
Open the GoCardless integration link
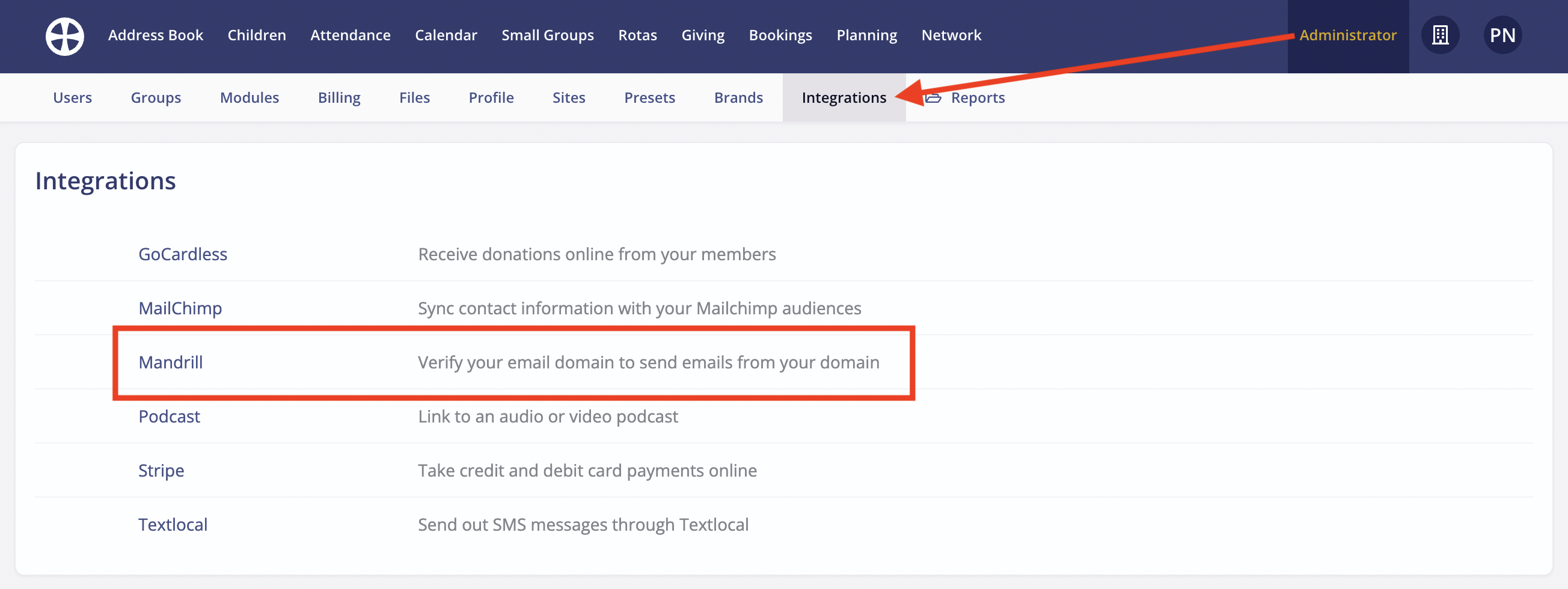(x=183, y=254)
